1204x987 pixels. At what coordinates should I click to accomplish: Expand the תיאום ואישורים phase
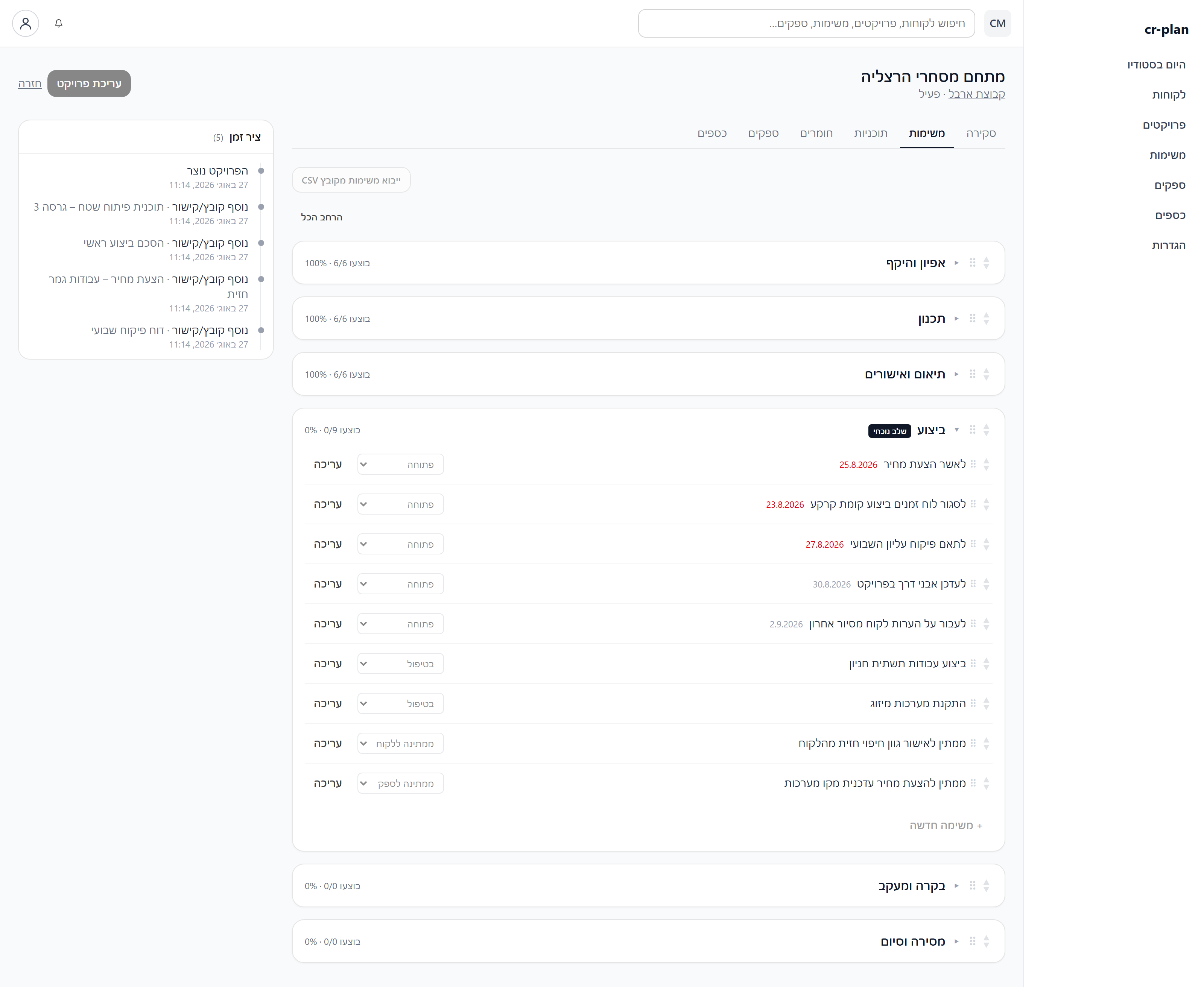coord(956,374)
